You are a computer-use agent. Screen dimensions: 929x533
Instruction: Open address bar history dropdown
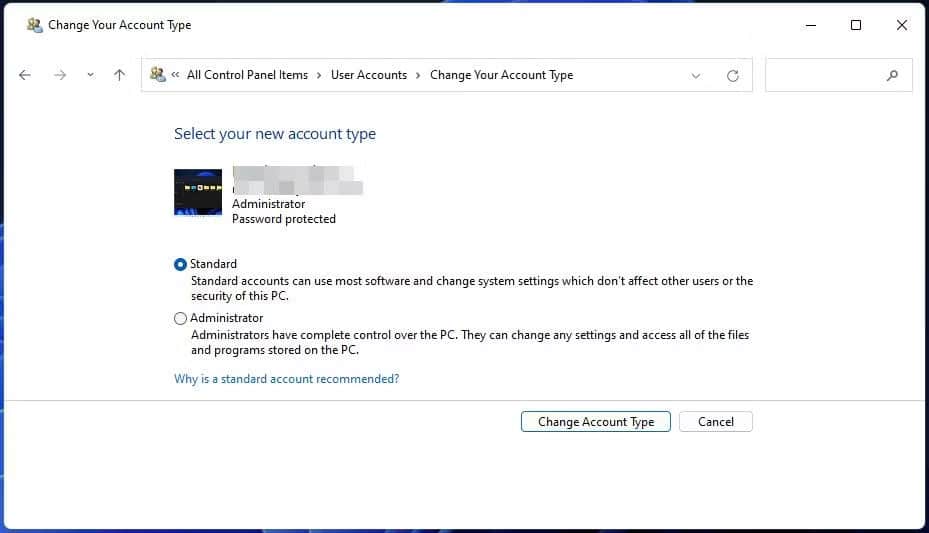696,76
